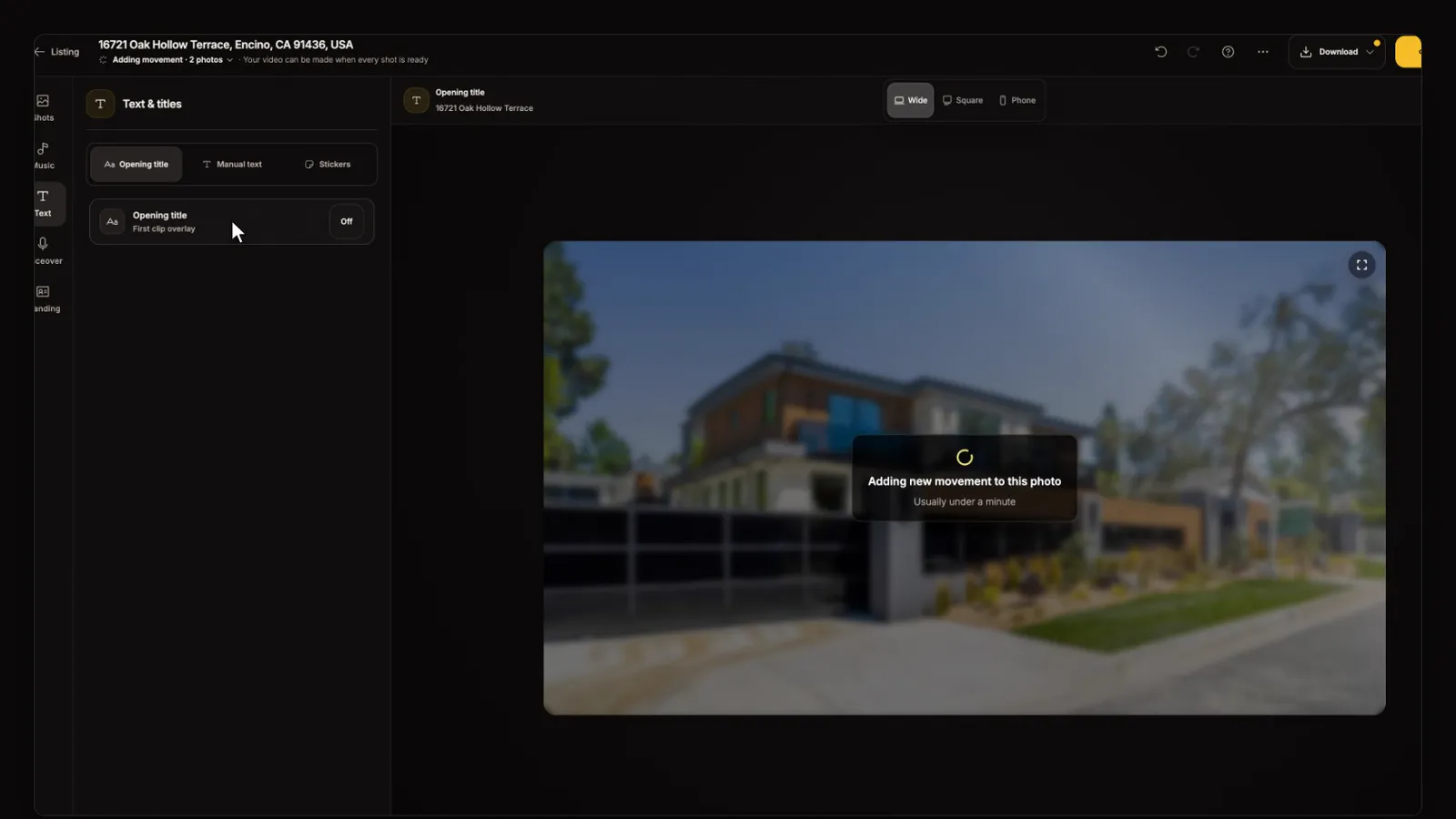Click the Redo icon
Image resolution: width=1456 pixels, height=819 pixels.
pos(1193,52)
